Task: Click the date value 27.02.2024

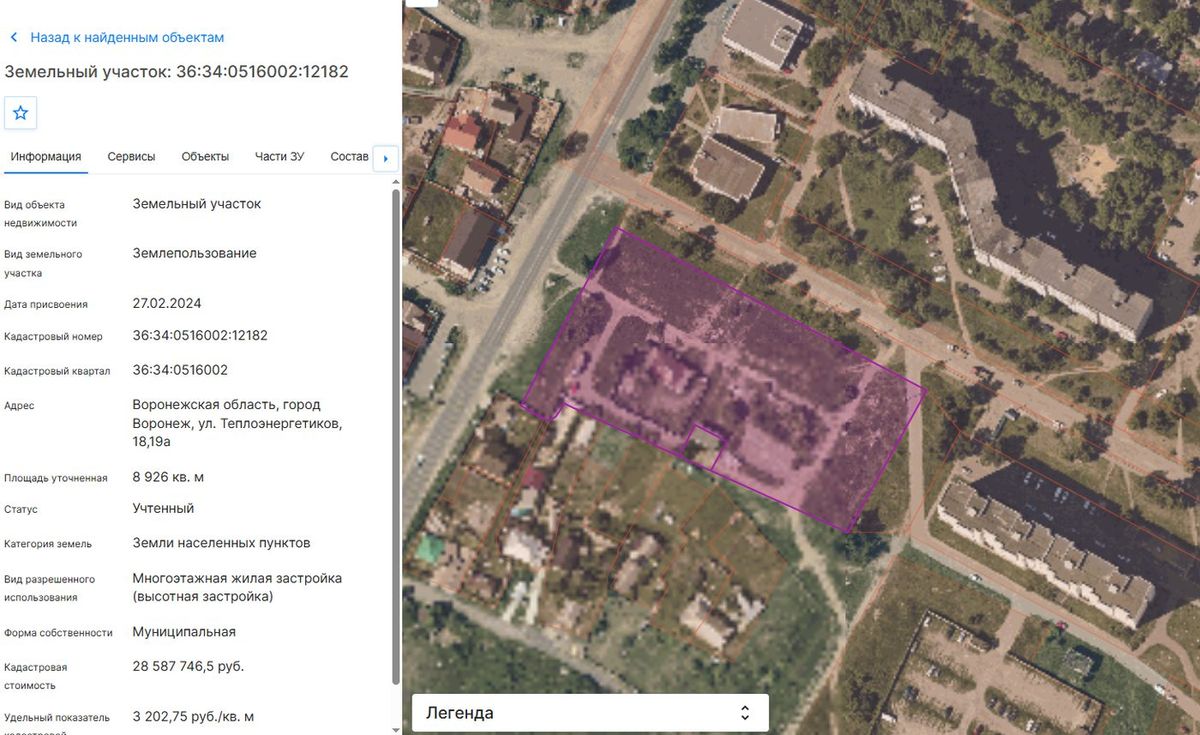Action: (167, 303)
